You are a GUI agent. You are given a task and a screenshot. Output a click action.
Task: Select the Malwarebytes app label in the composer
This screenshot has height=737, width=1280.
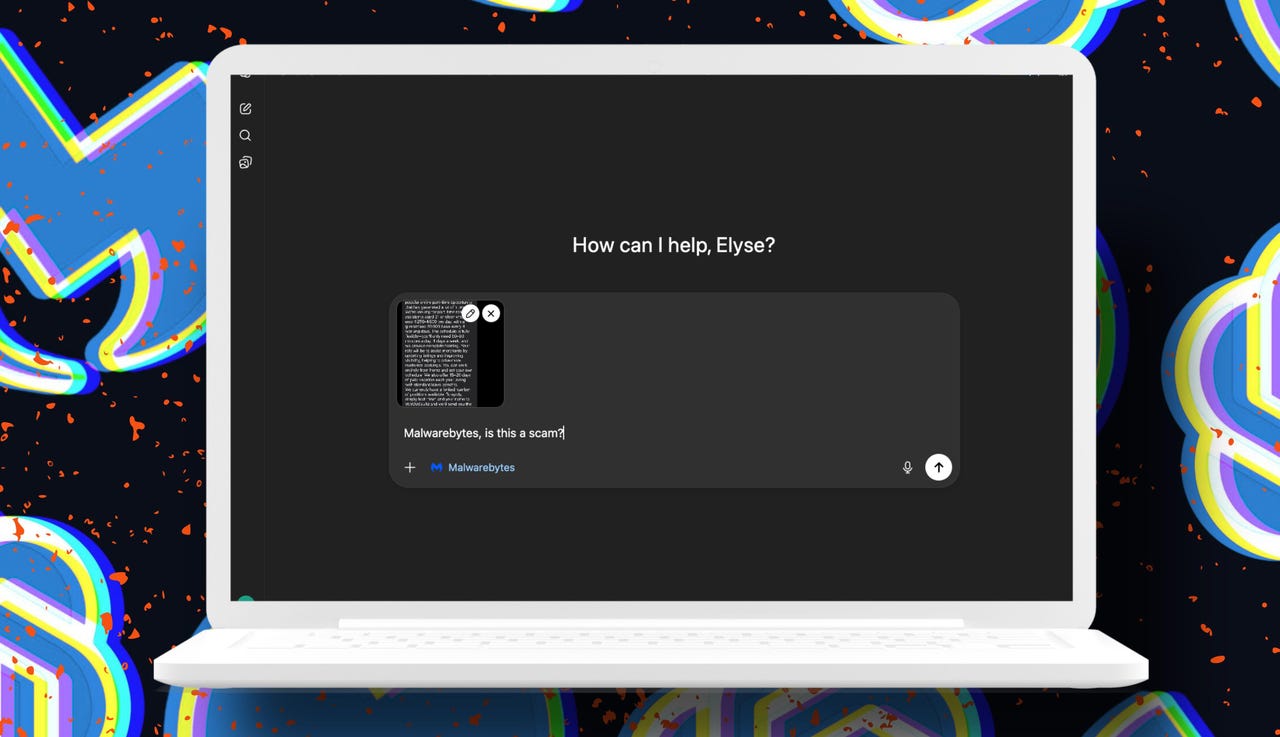(481, 467)
